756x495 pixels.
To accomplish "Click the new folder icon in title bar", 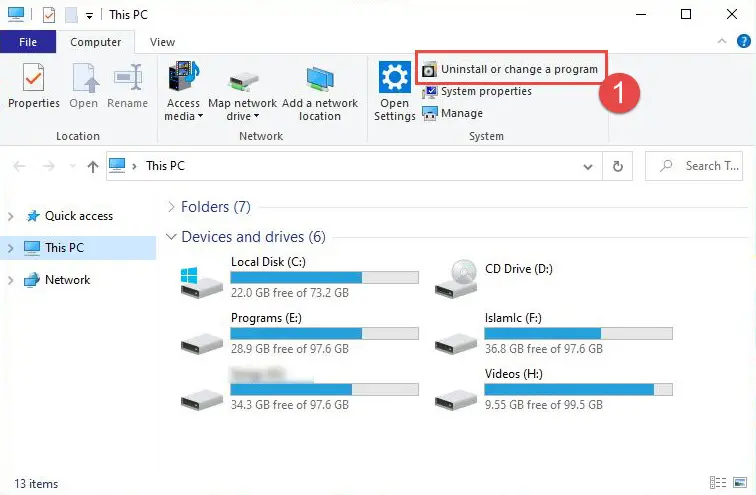I will [x=71, y=15].
